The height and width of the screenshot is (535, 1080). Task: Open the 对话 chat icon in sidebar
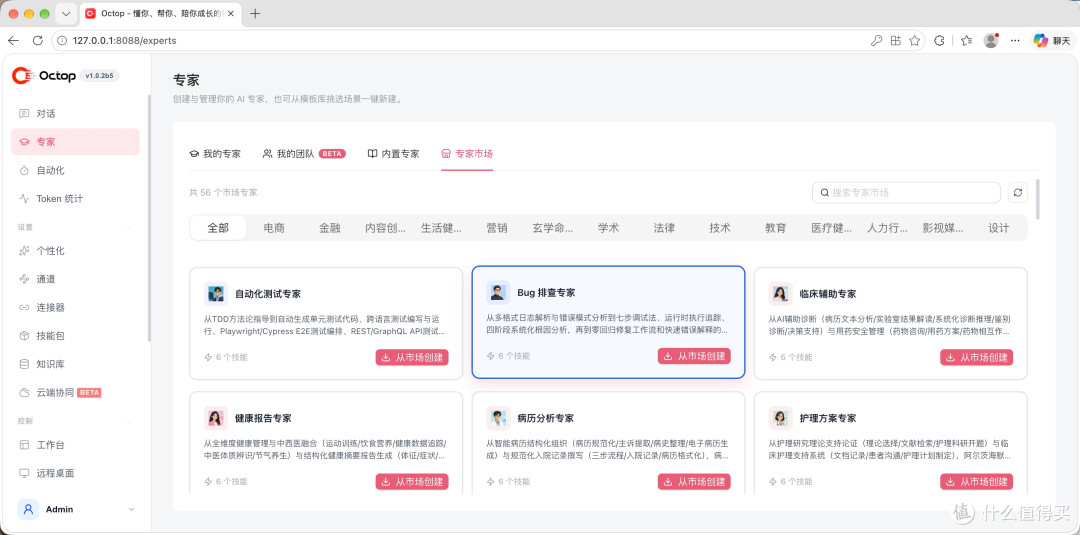click(24, 114)
